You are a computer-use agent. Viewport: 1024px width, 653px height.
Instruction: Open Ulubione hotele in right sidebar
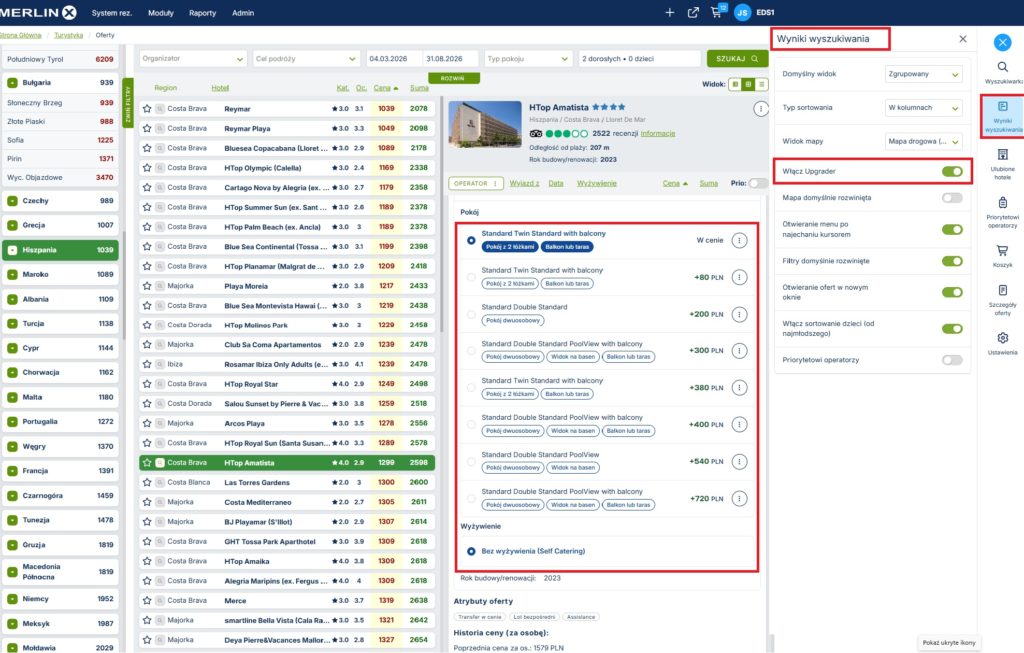click(1002, 160)
